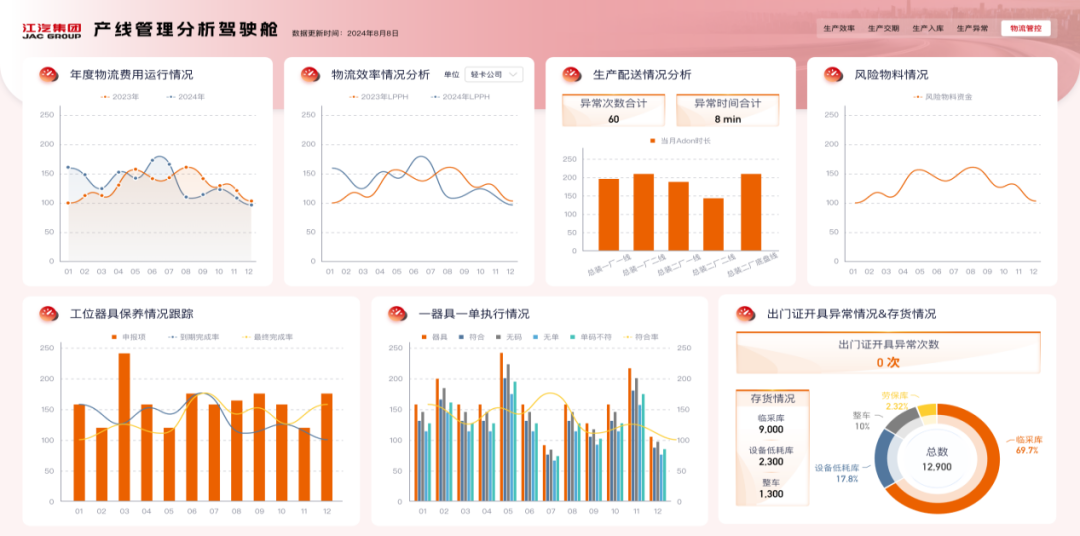The width and height of the screenshot is (1080, 536).
Task: Toggle the 2023年 legend series
Action: tap(120, 97)
